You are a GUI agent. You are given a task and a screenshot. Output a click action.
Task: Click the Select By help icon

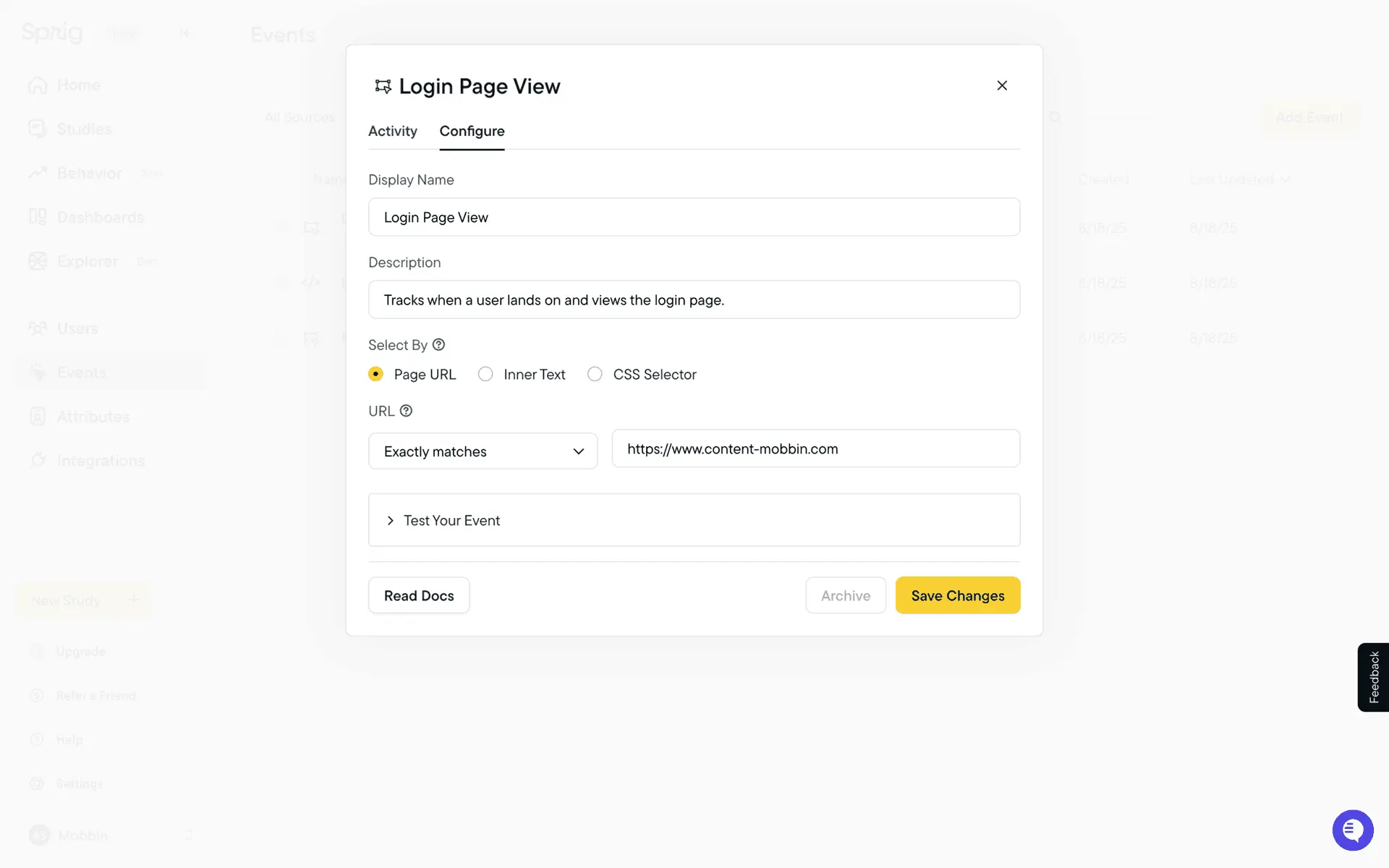[x=438, y=345]
